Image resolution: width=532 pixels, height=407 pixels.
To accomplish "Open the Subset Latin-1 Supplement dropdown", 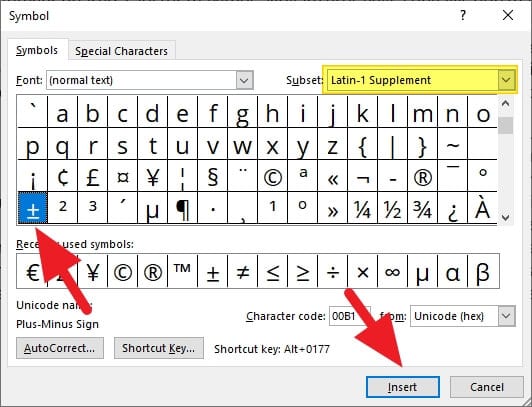I will pos(506,80).
